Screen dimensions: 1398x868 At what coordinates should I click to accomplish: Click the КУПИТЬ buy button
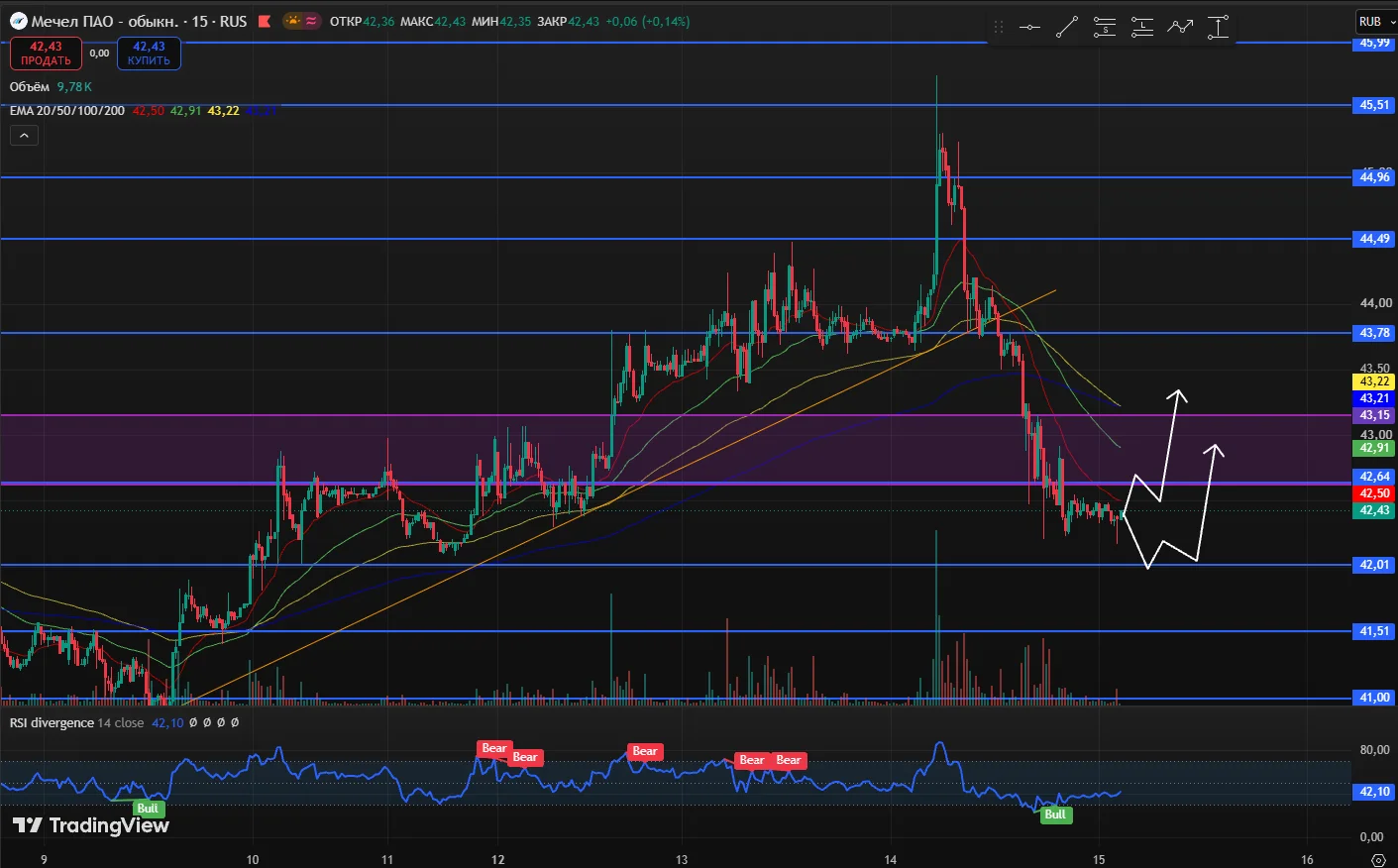point(149,54)
